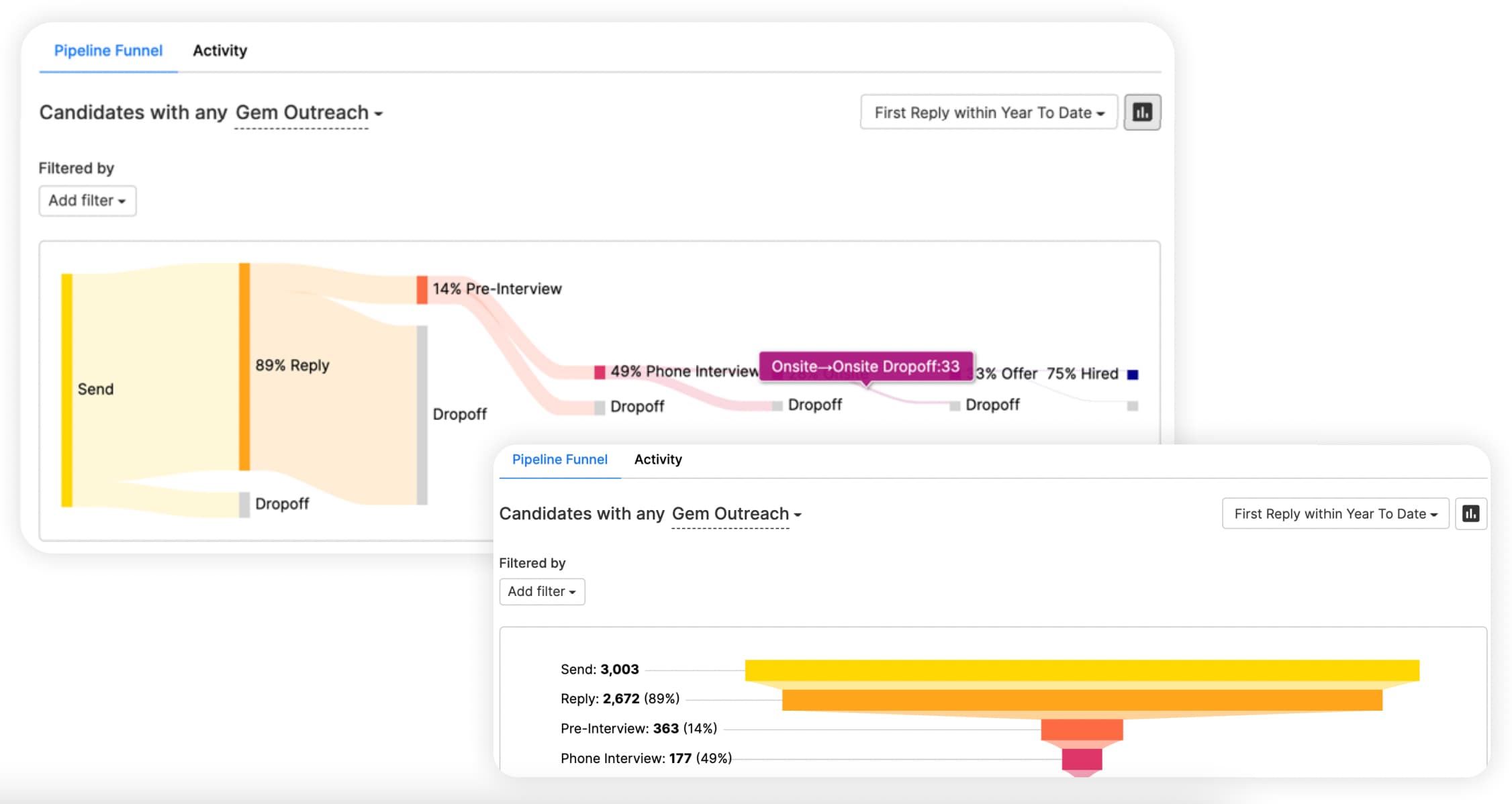Click the orange Reply funnel bar
This screenshot has width=1512, height=804.
pos(1081,700)
